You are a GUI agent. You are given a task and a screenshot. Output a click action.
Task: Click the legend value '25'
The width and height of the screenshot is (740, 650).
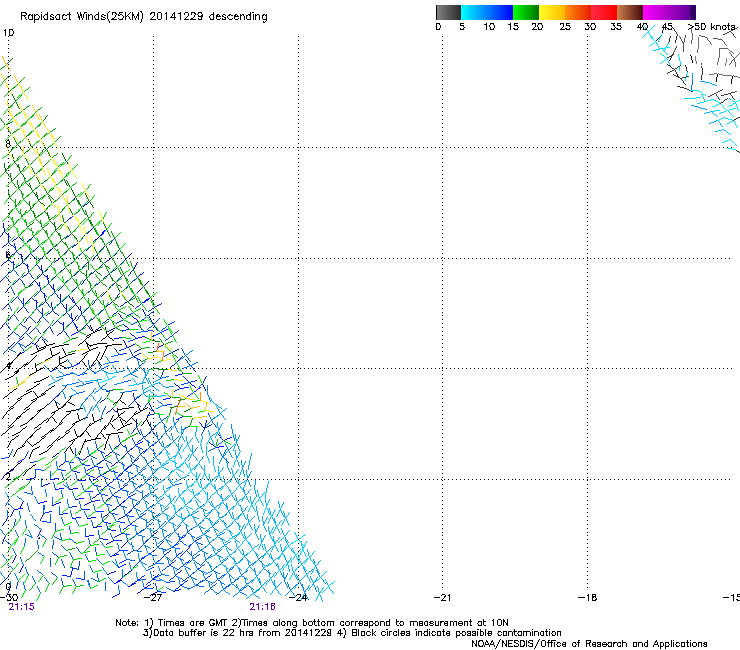(x=565, y=27)
